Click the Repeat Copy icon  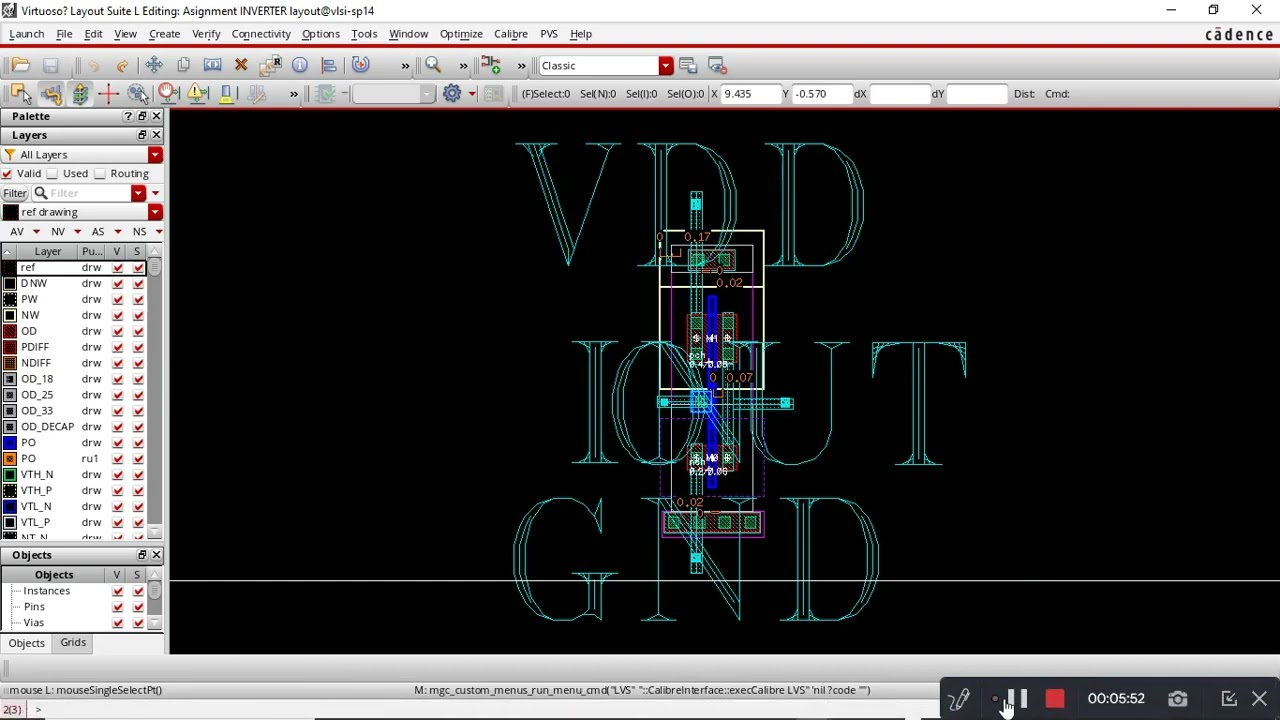tap(270, 65)
